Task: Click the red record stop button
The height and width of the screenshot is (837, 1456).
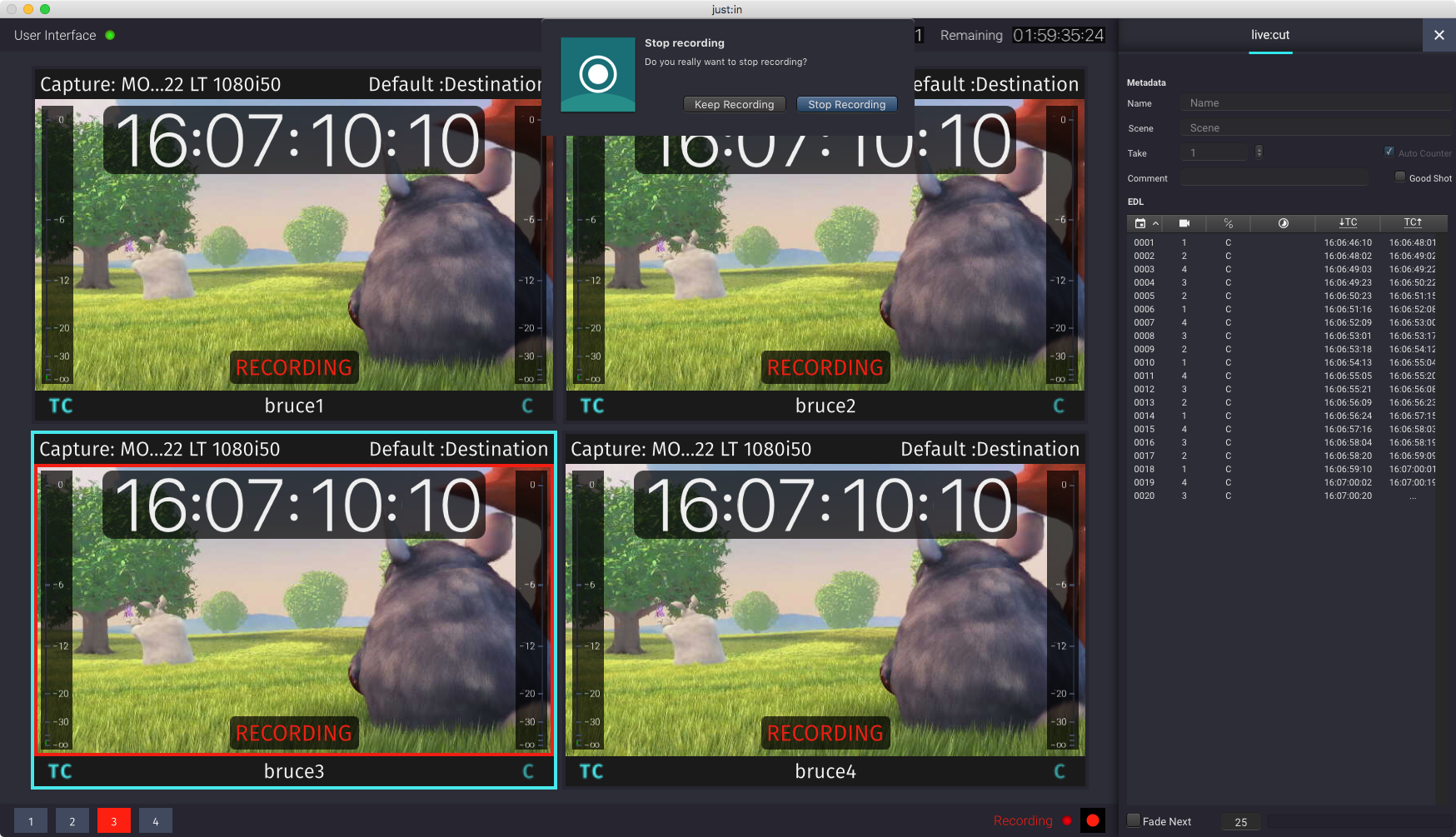Action: (1093, 820)
